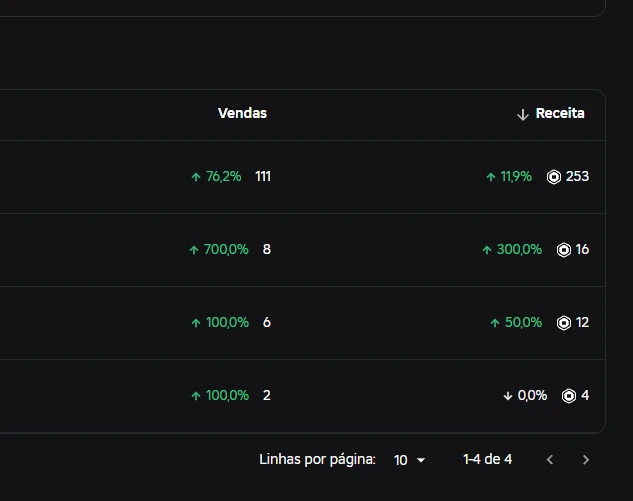This screenshot has width=633, height=501.
Task: Click the green up arrow beside 50,0%
Action: click(495, 323)
